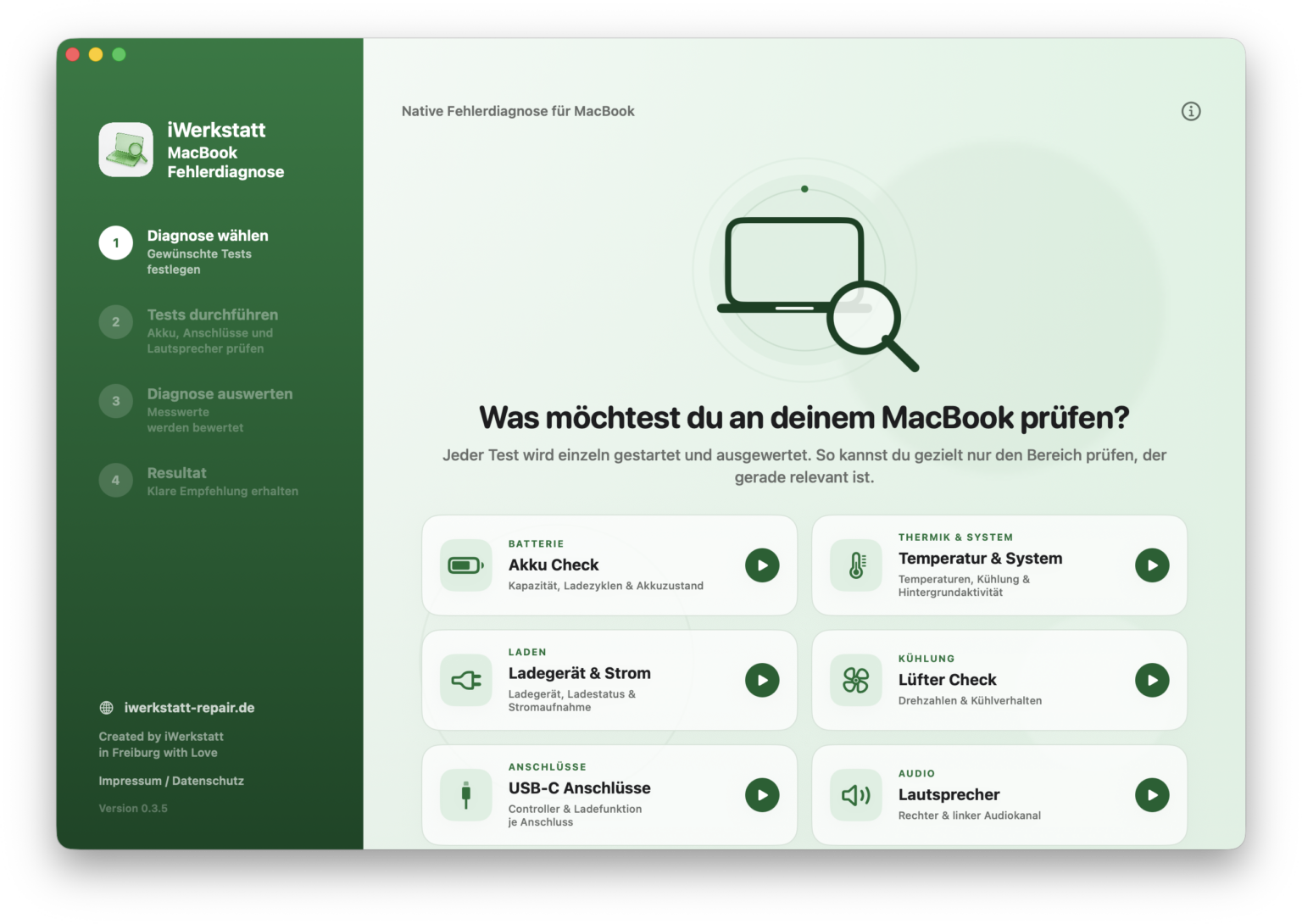Click the fan icon on Lüfter Check card
The width and height of the screenshot is (1302, 924).
856,680
